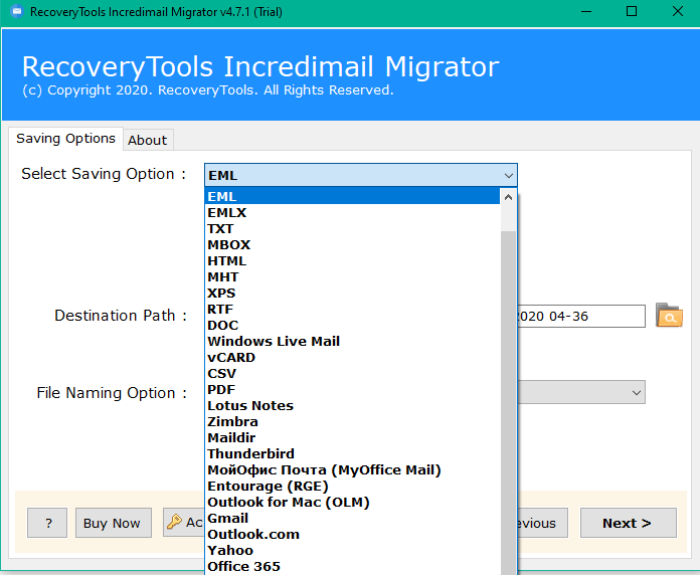Screen dimensions: 700x575
Task: Choose EML in the saving option list
Action: click(352, 196)
